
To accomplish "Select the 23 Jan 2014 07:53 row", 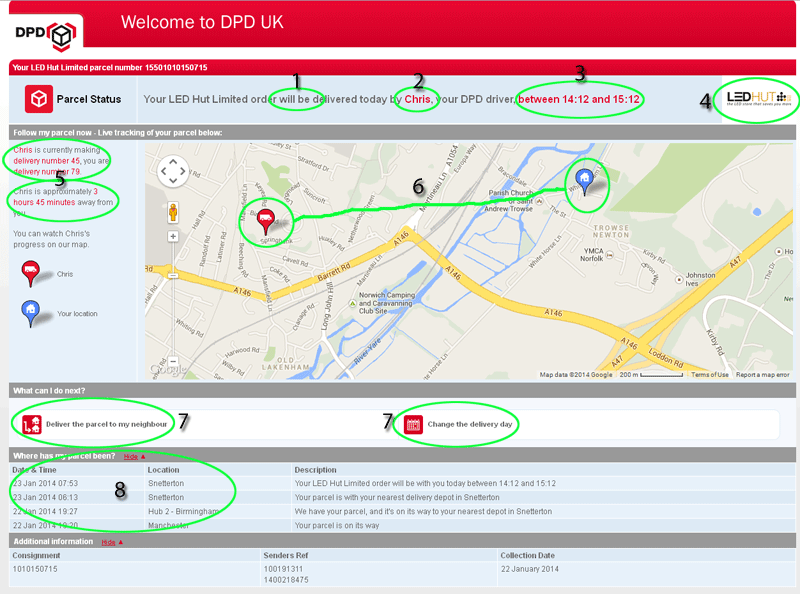I will coord(402,483).
